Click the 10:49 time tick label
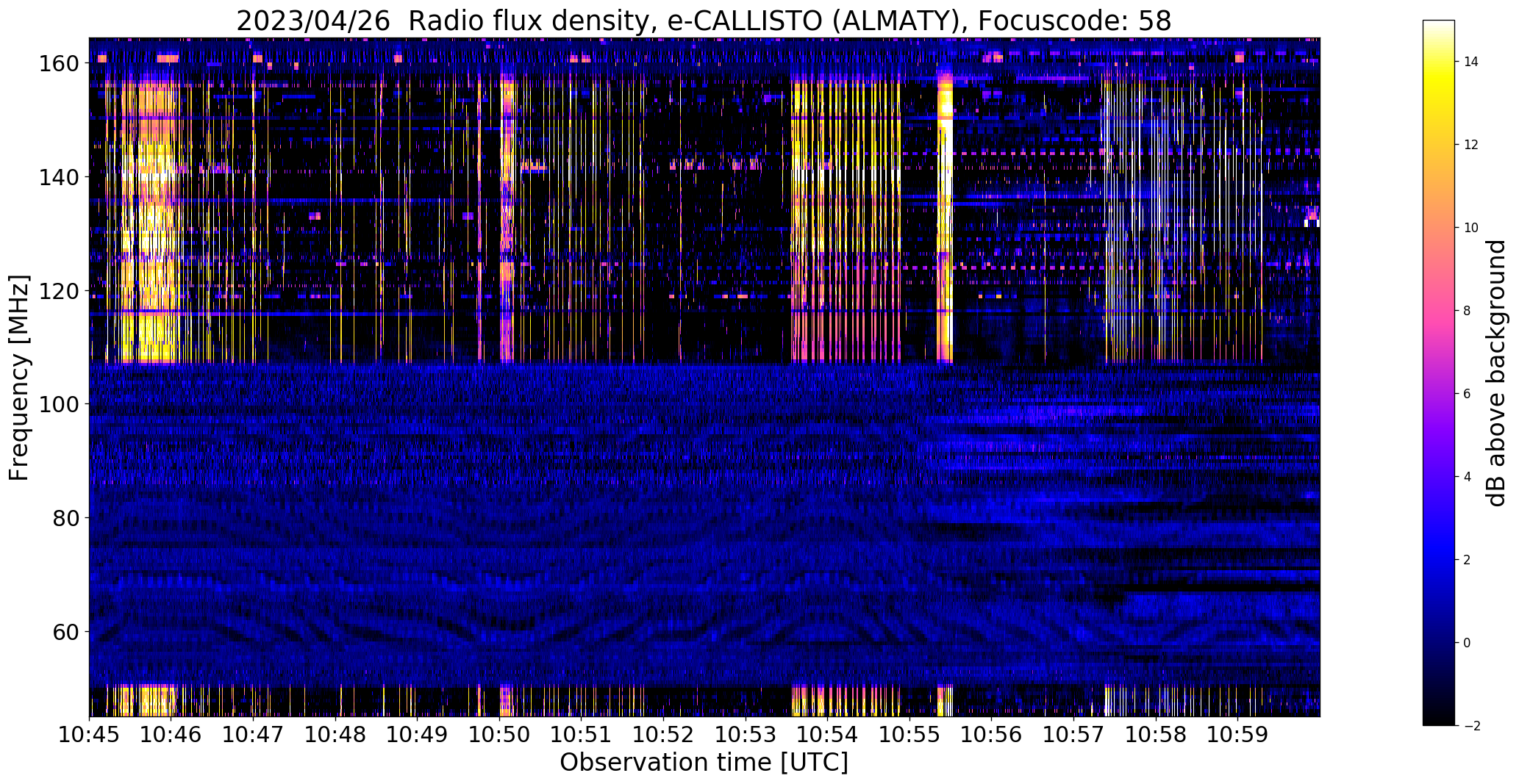 click(418, 735)
